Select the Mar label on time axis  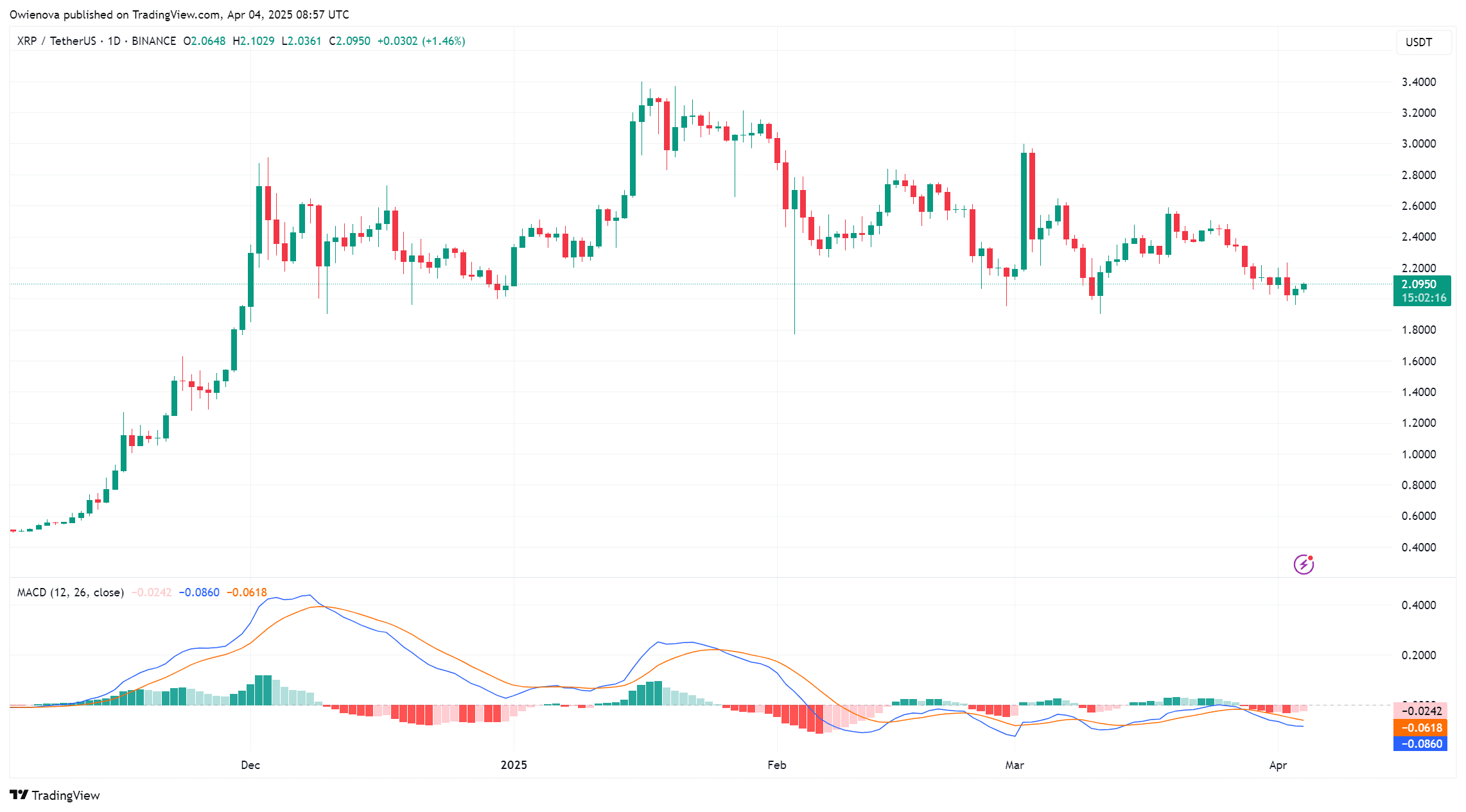1015,764
